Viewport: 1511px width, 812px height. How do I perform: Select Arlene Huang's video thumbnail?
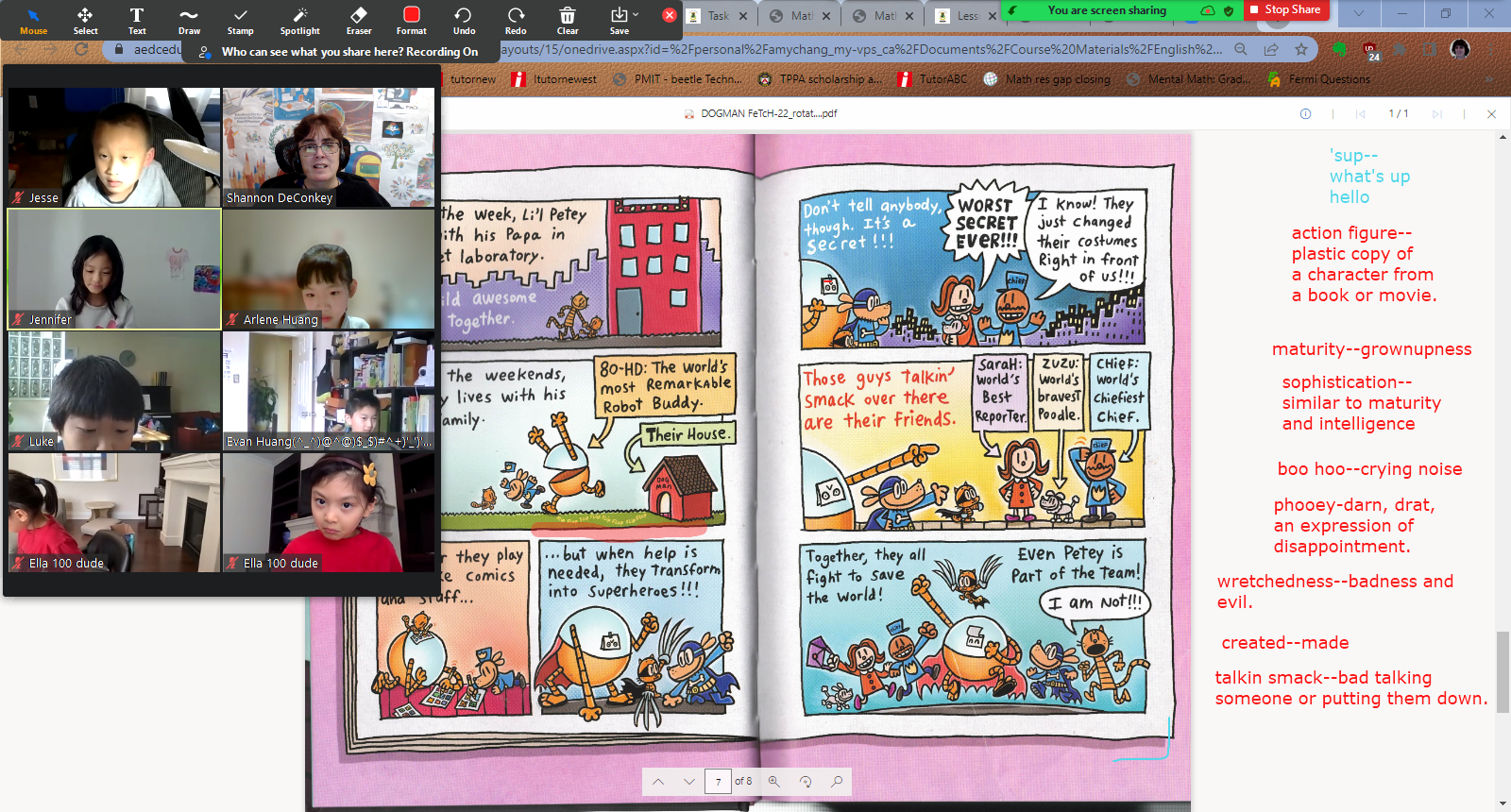click(329, 269)
